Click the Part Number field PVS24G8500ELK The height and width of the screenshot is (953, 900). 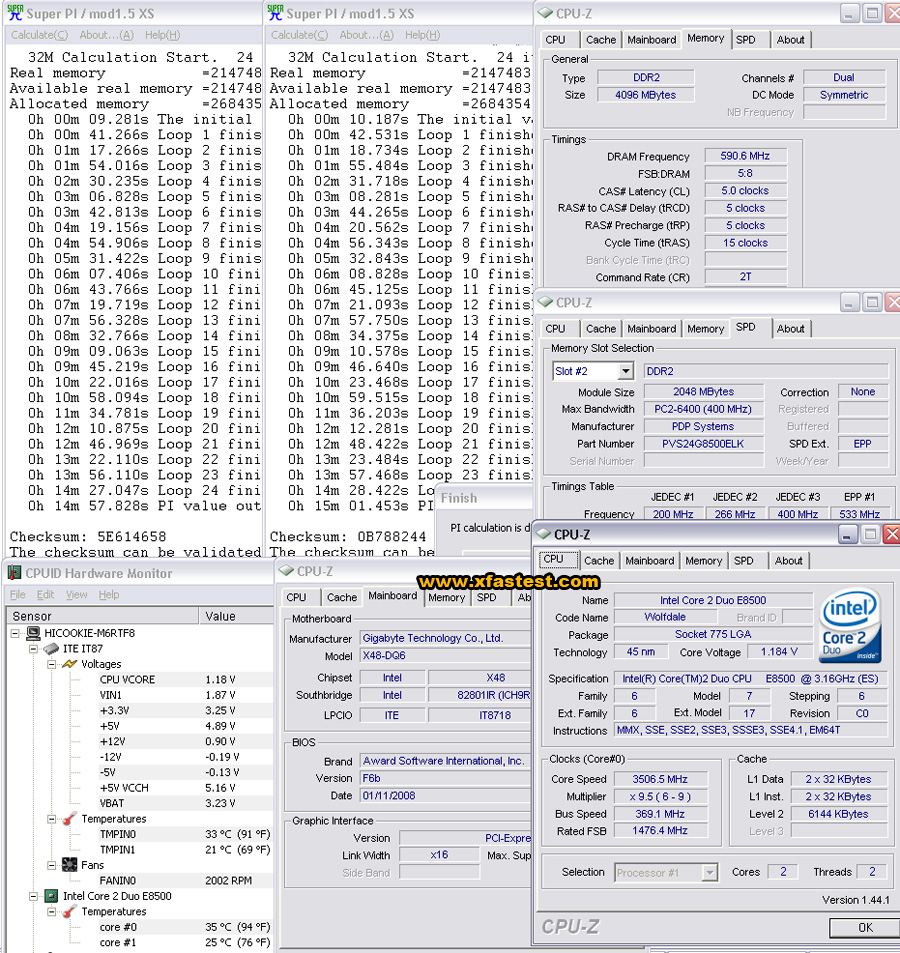703,444
